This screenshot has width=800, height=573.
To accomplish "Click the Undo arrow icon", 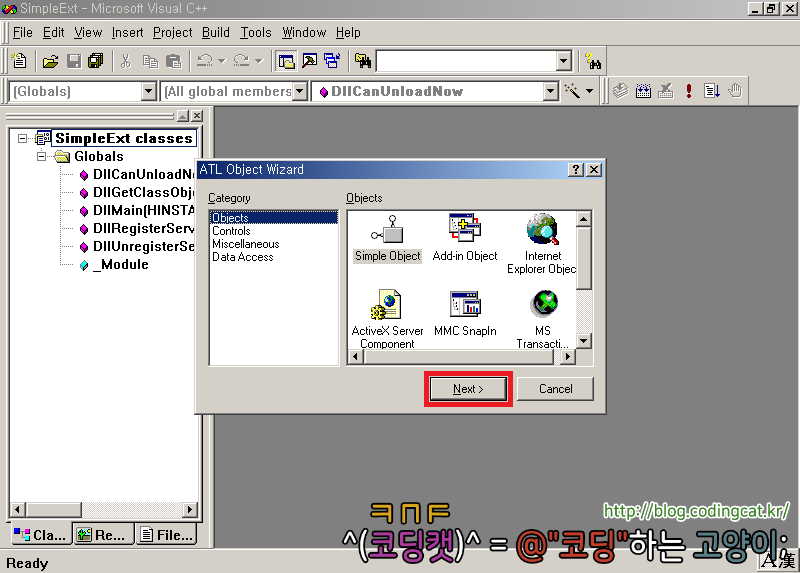I will click(205, 61).
